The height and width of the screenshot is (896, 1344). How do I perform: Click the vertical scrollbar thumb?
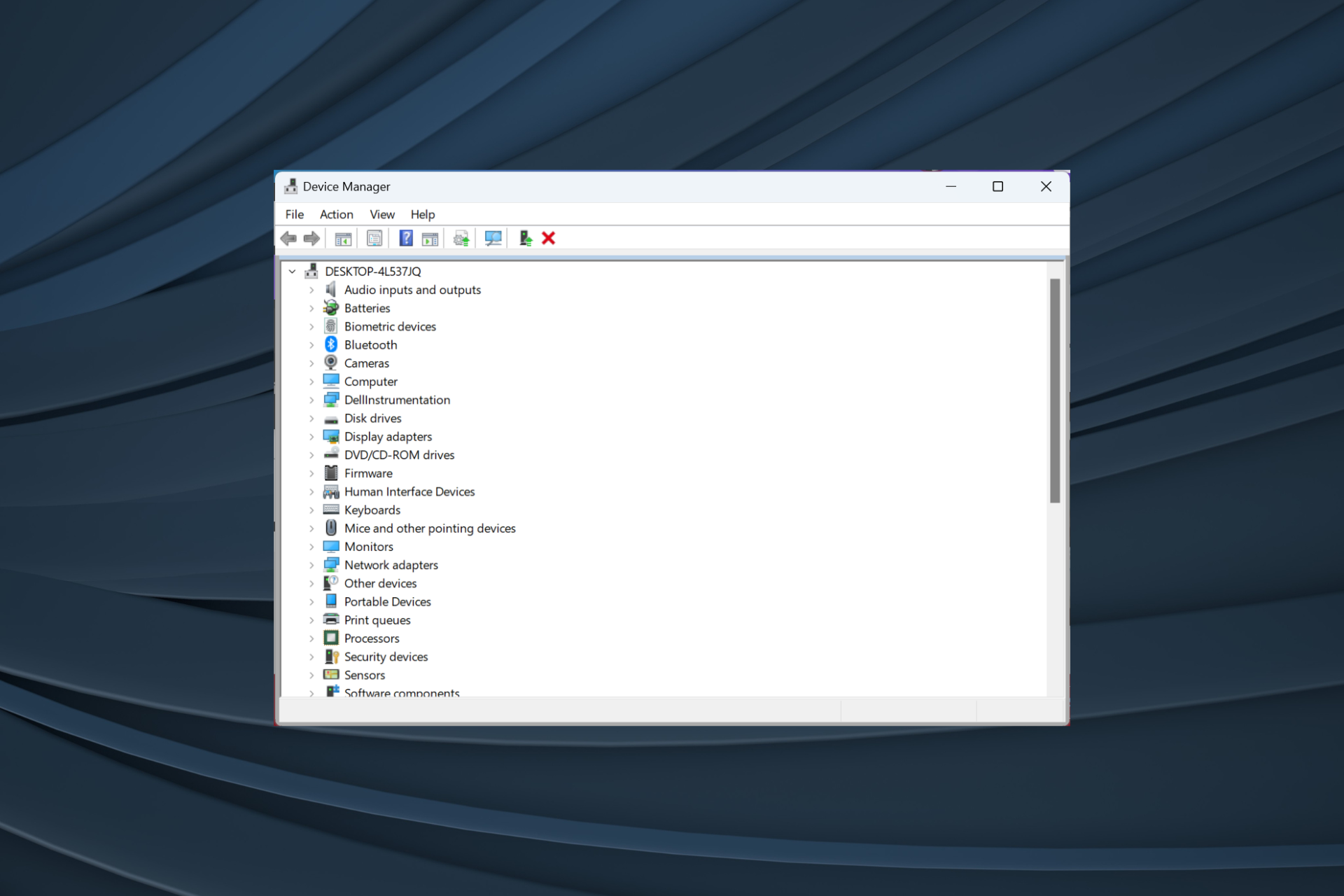coord(1055,391)
